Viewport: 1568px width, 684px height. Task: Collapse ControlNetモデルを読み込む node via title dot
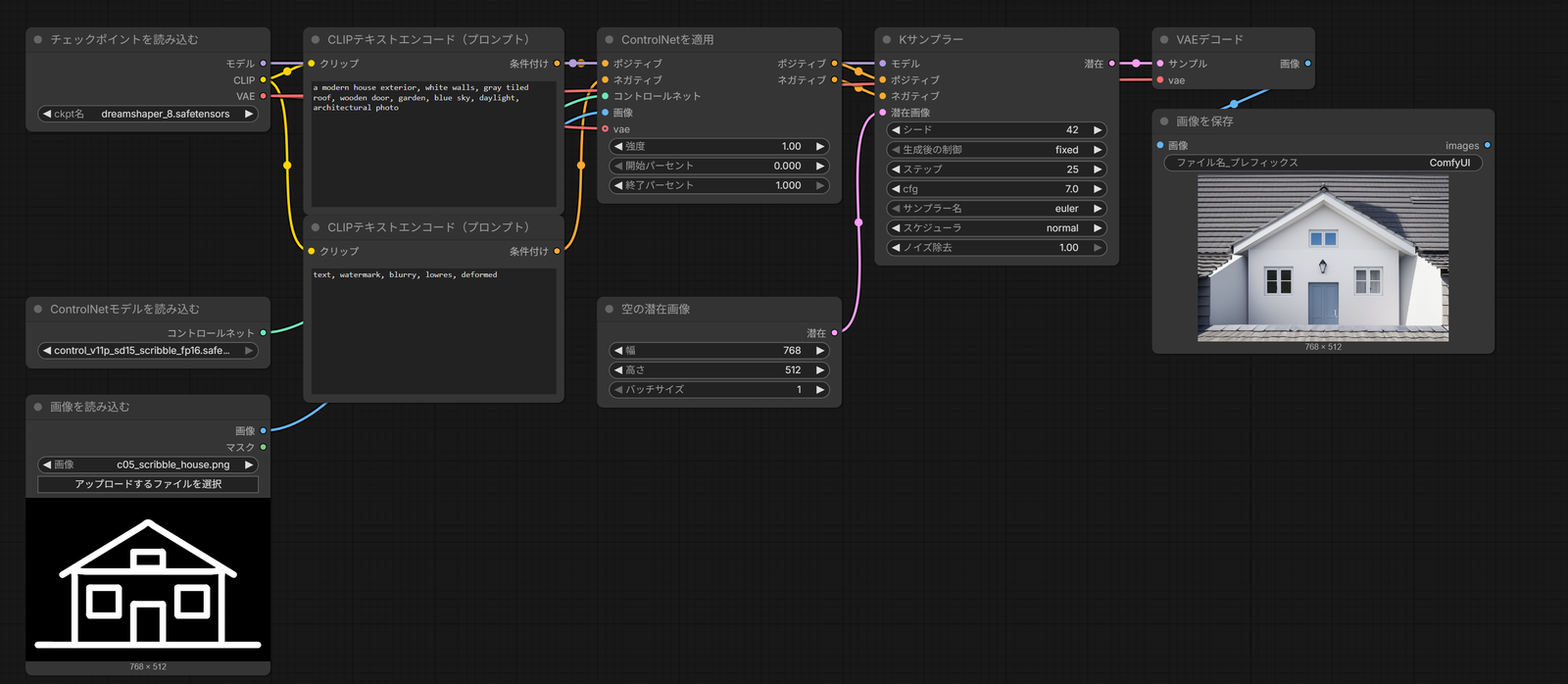point(38,310)
